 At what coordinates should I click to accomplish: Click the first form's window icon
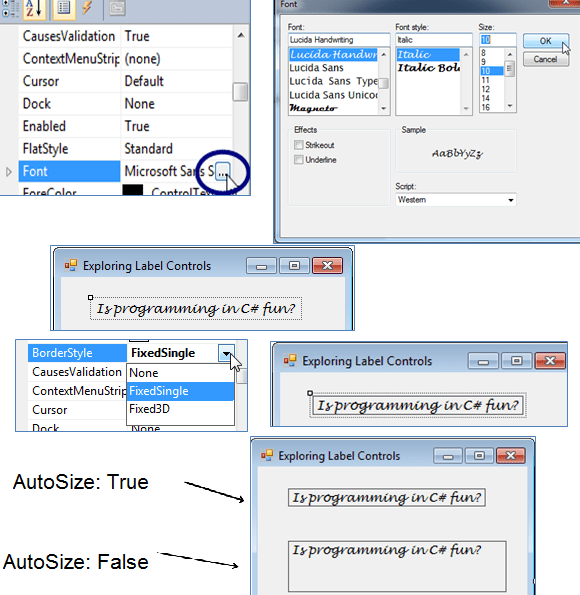tap(71, 265)
